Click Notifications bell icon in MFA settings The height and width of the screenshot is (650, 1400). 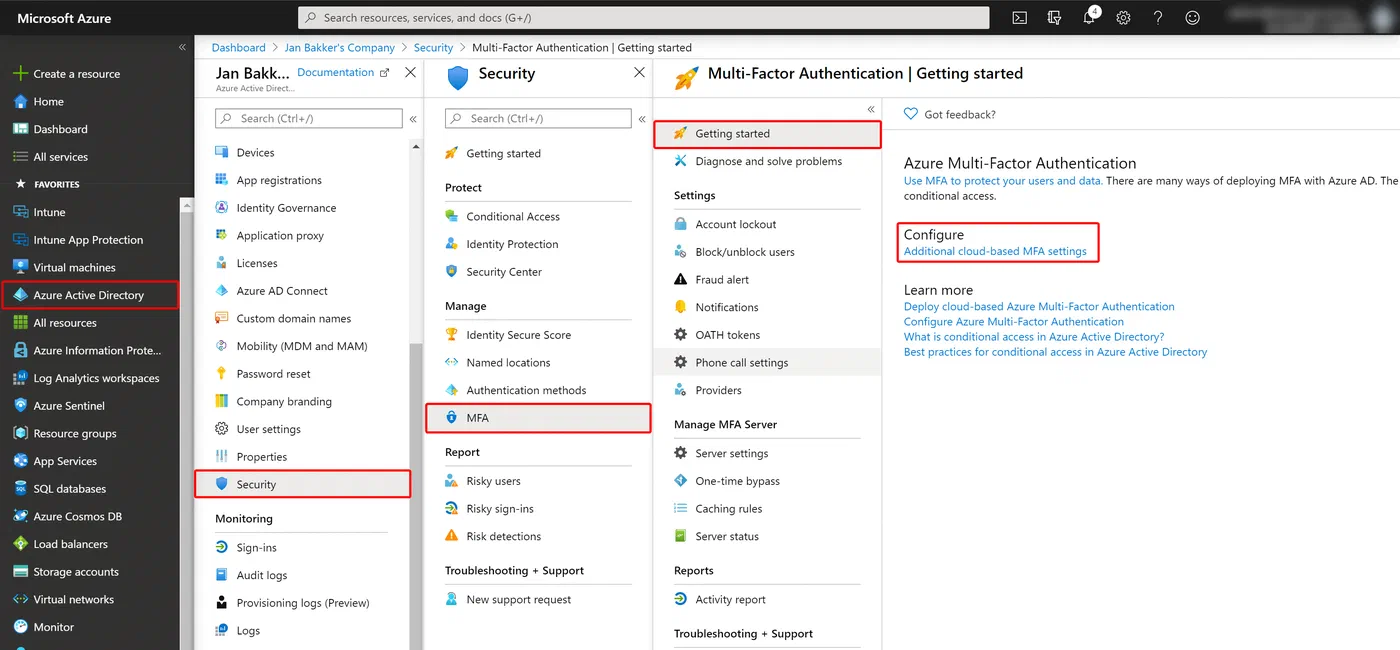[681, 307]
